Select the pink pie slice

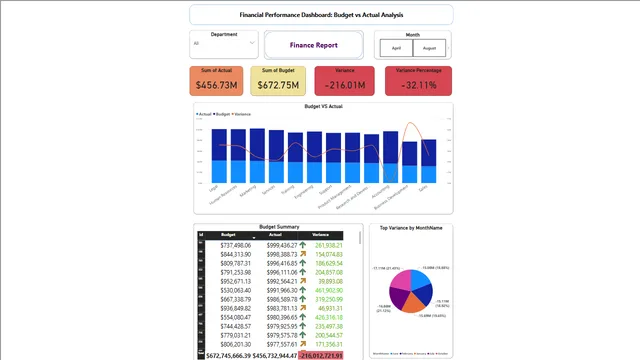click(401, 281)
